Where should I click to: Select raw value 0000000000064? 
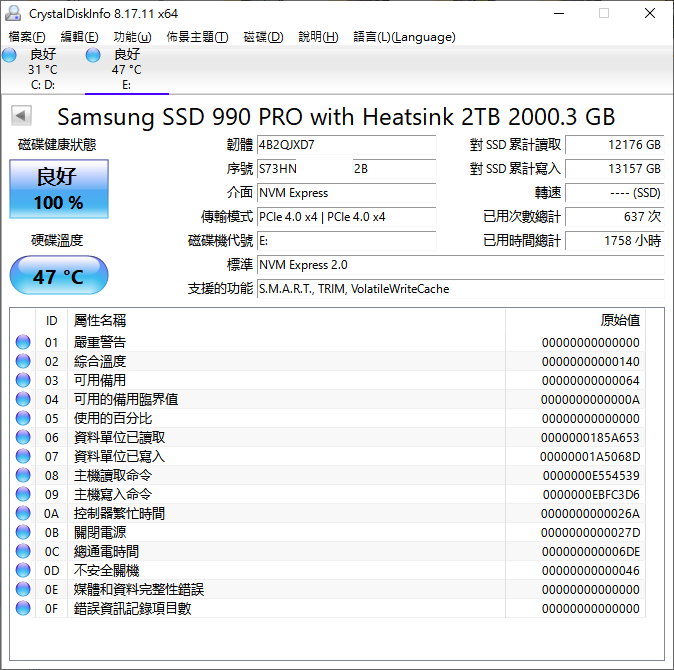tap(591, 380)
